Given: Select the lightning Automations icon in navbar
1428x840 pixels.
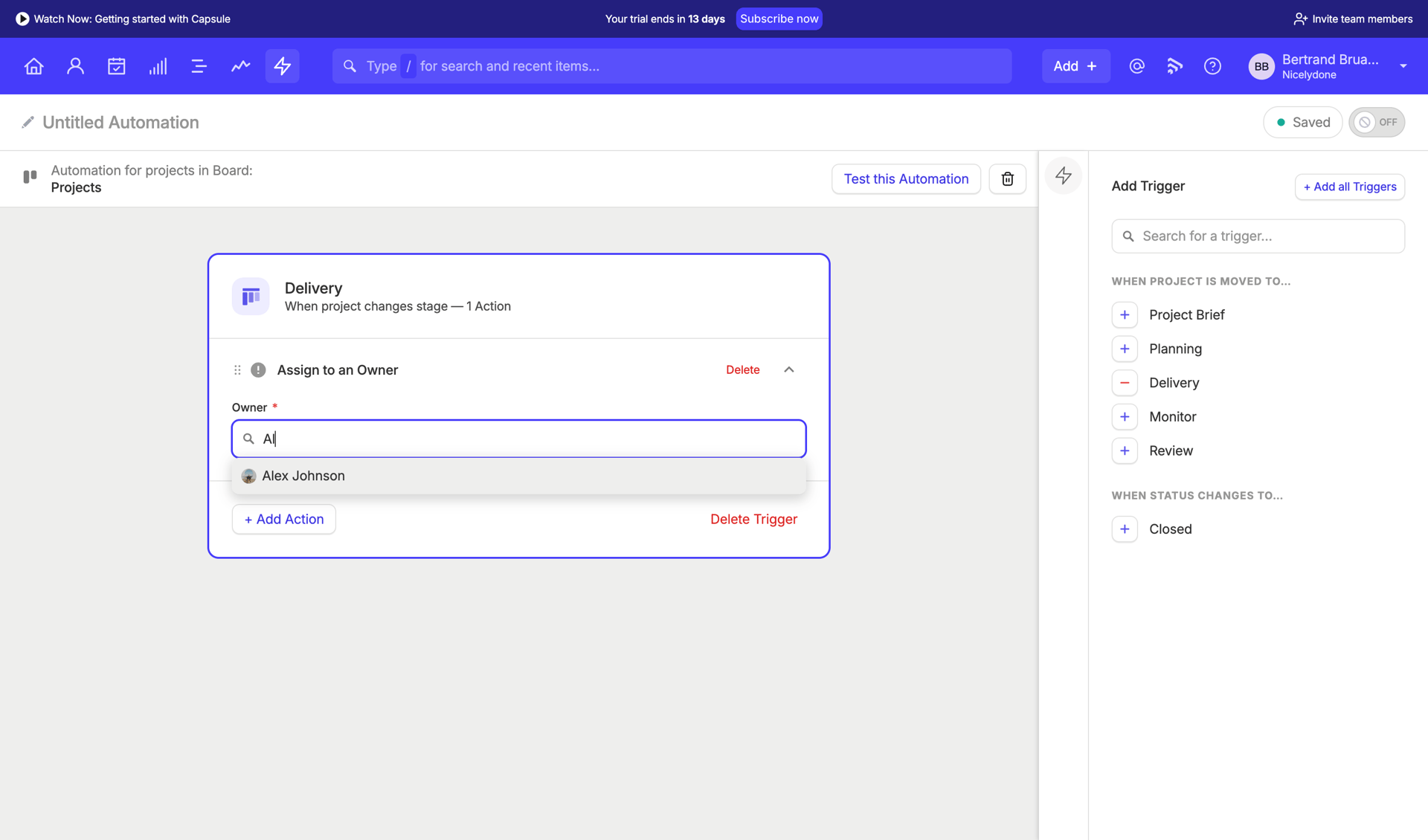Looking at the screenshot, I should click(282, 65).
